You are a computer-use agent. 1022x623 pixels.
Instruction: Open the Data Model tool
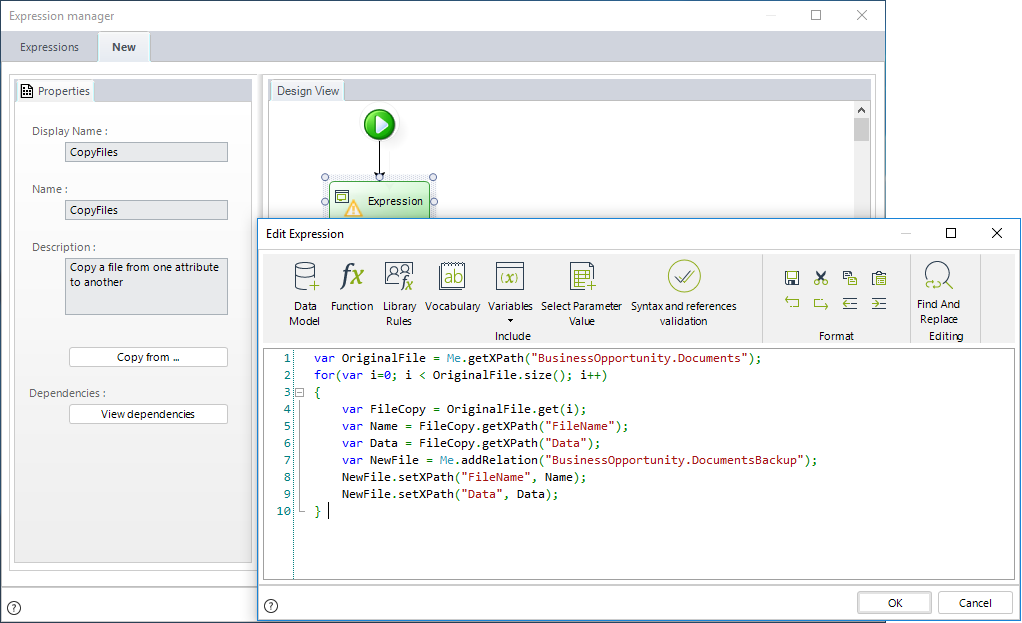(x=304, y=294)
